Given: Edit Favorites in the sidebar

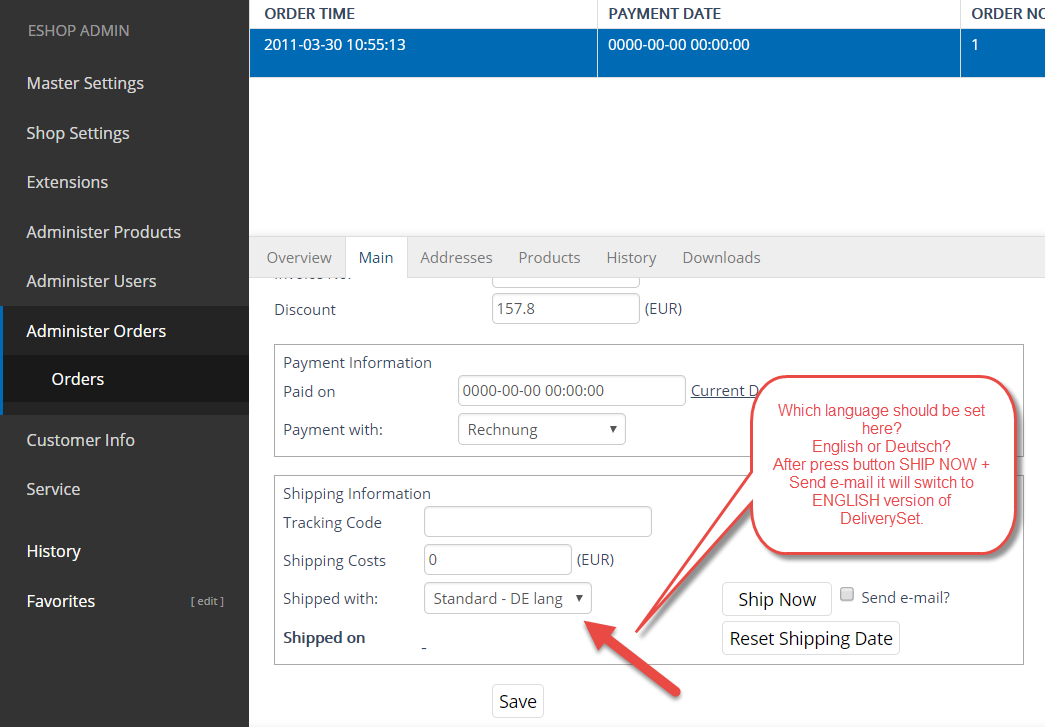Looking at the screenshot, I should [x=207, y=601].
